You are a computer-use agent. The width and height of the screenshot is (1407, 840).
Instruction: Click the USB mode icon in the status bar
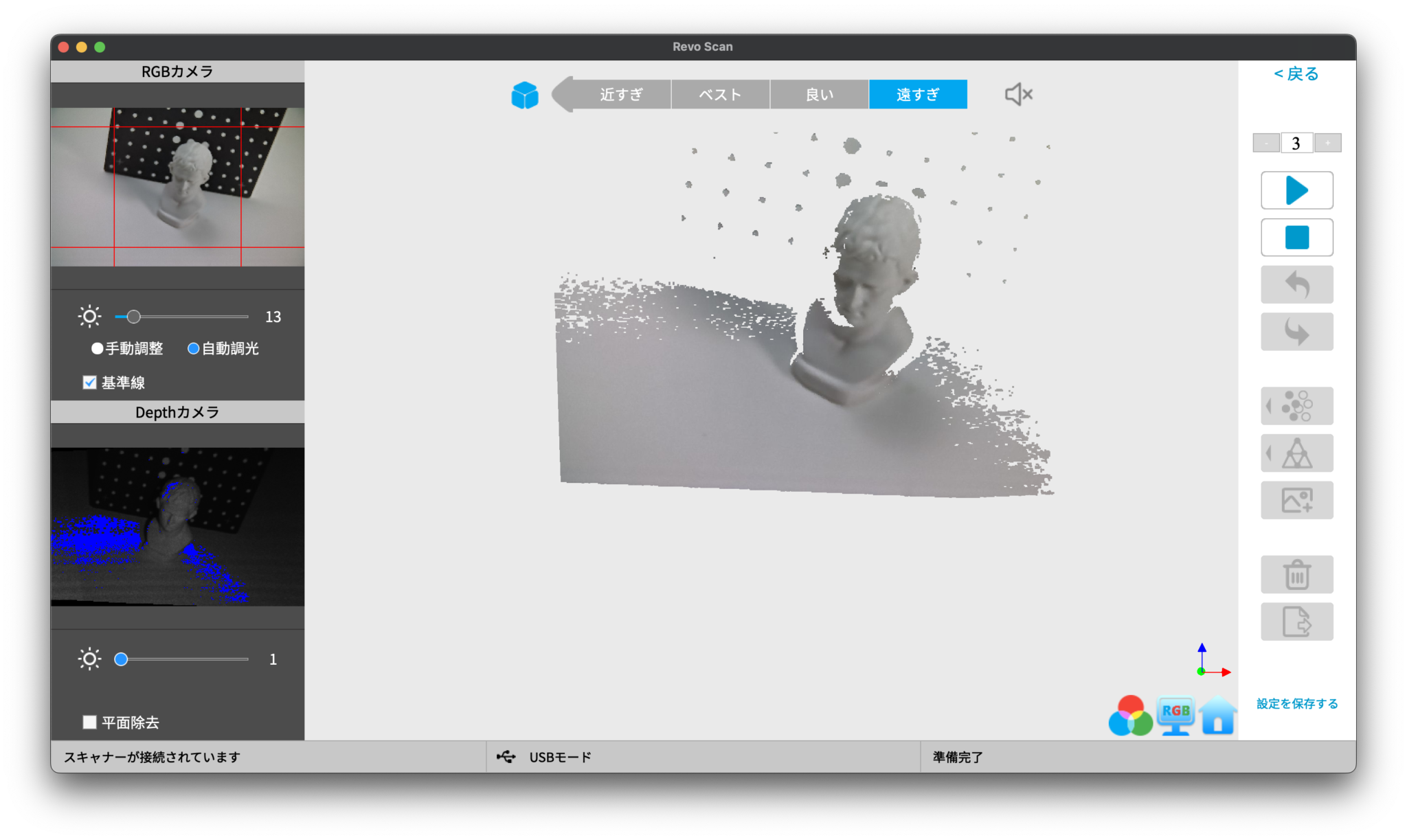click(506, 757)
